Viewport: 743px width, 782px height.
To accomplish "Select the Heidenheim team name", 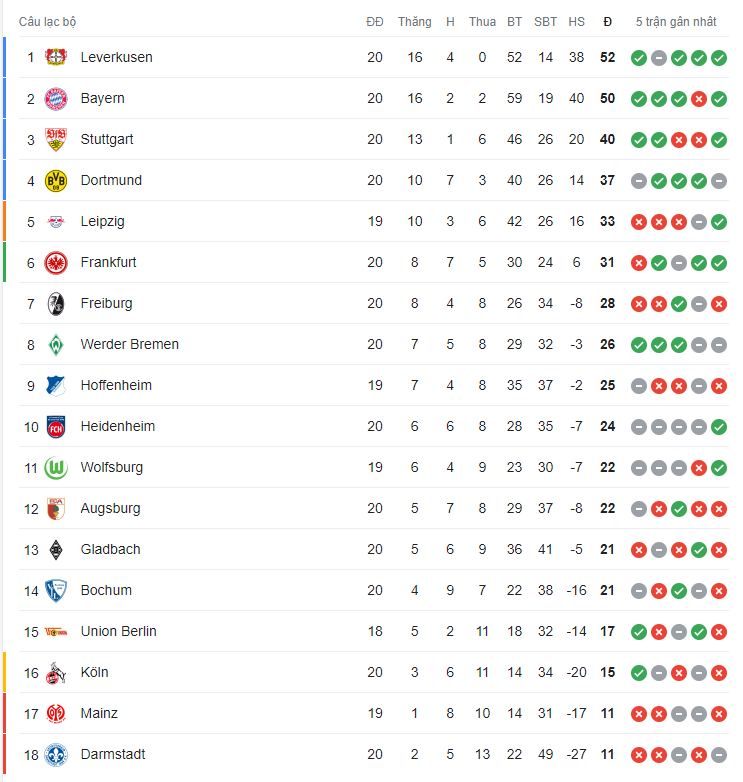I will point(118,427).
